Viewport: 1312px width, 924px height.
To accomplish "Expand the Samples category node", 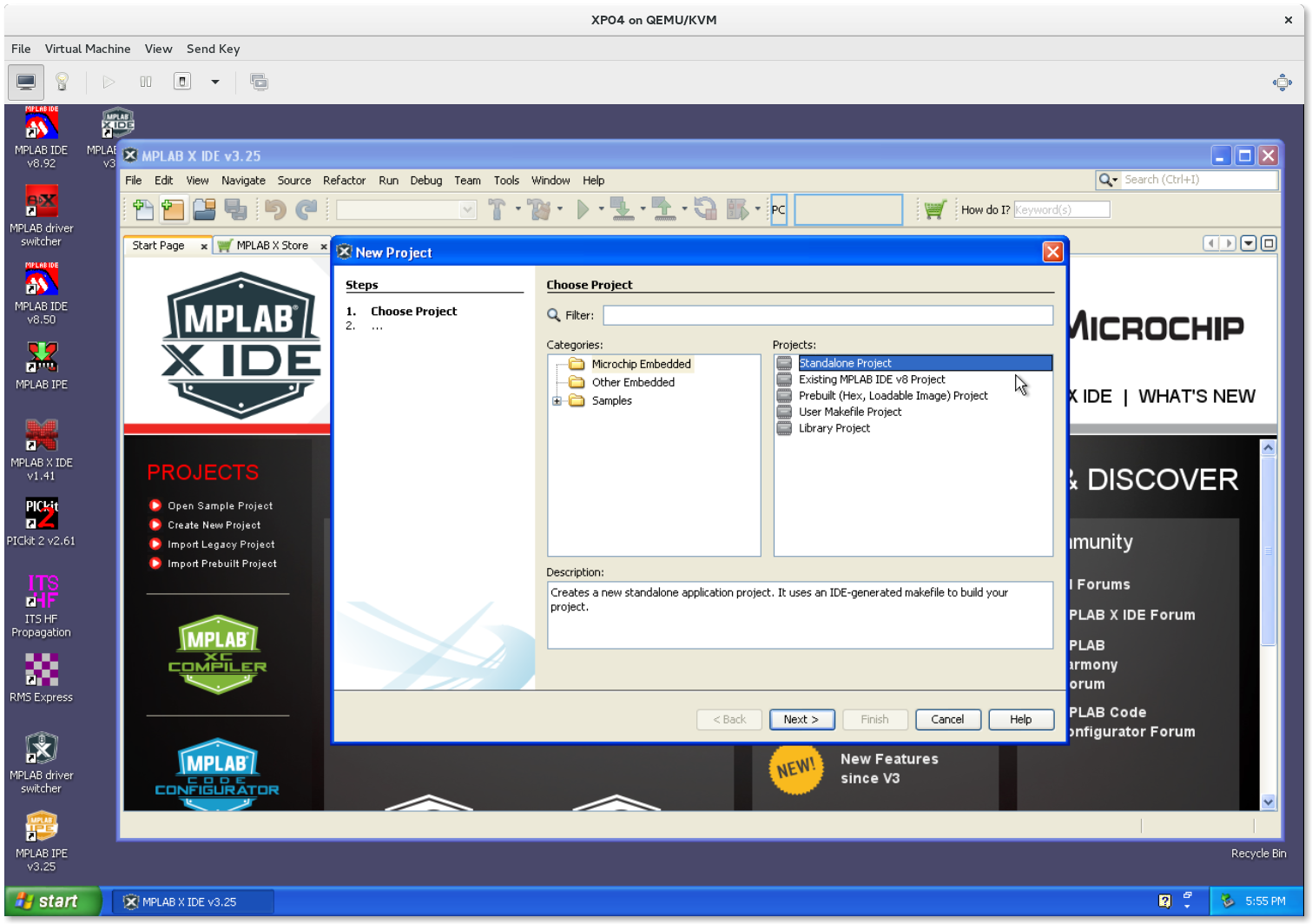I will (x=557, y=401).
